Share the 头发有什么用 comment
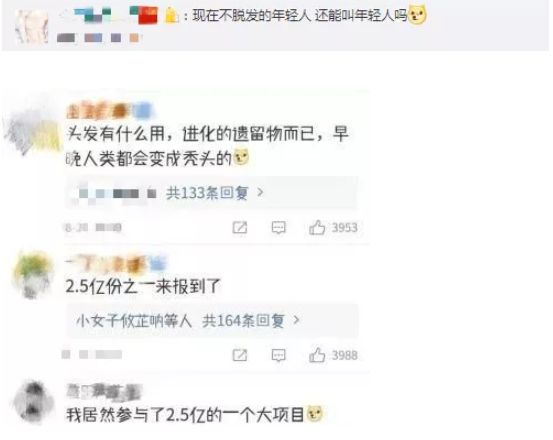This screenshot has height=440, width=553. (x=240, y=228)
